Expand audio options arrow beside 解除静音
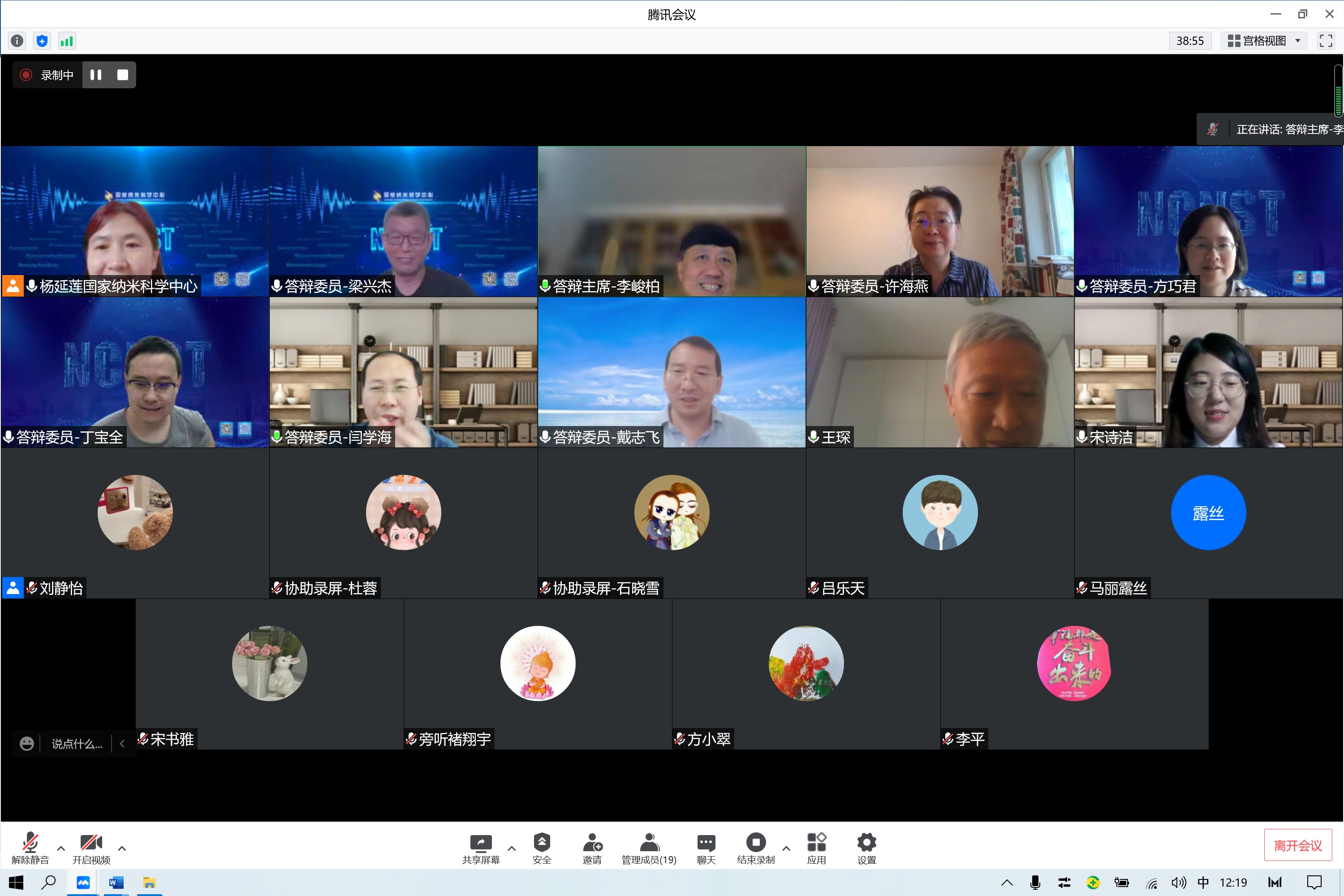The width and height of the screenshot is (1344, 896). [61, 848]
